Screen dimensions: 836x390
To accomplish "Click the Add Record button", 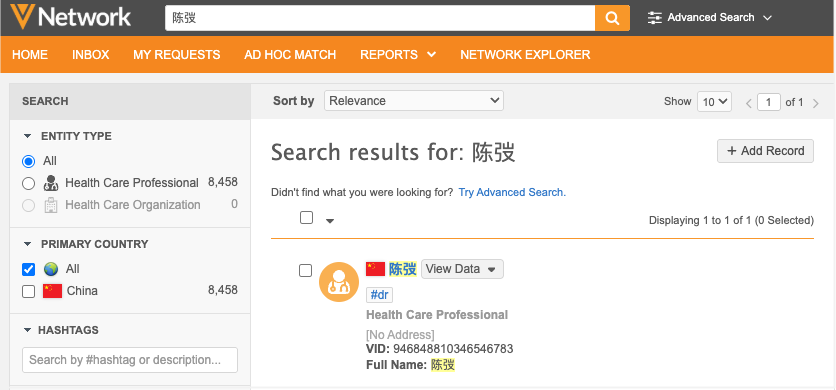I will click(x=765, y=151).
